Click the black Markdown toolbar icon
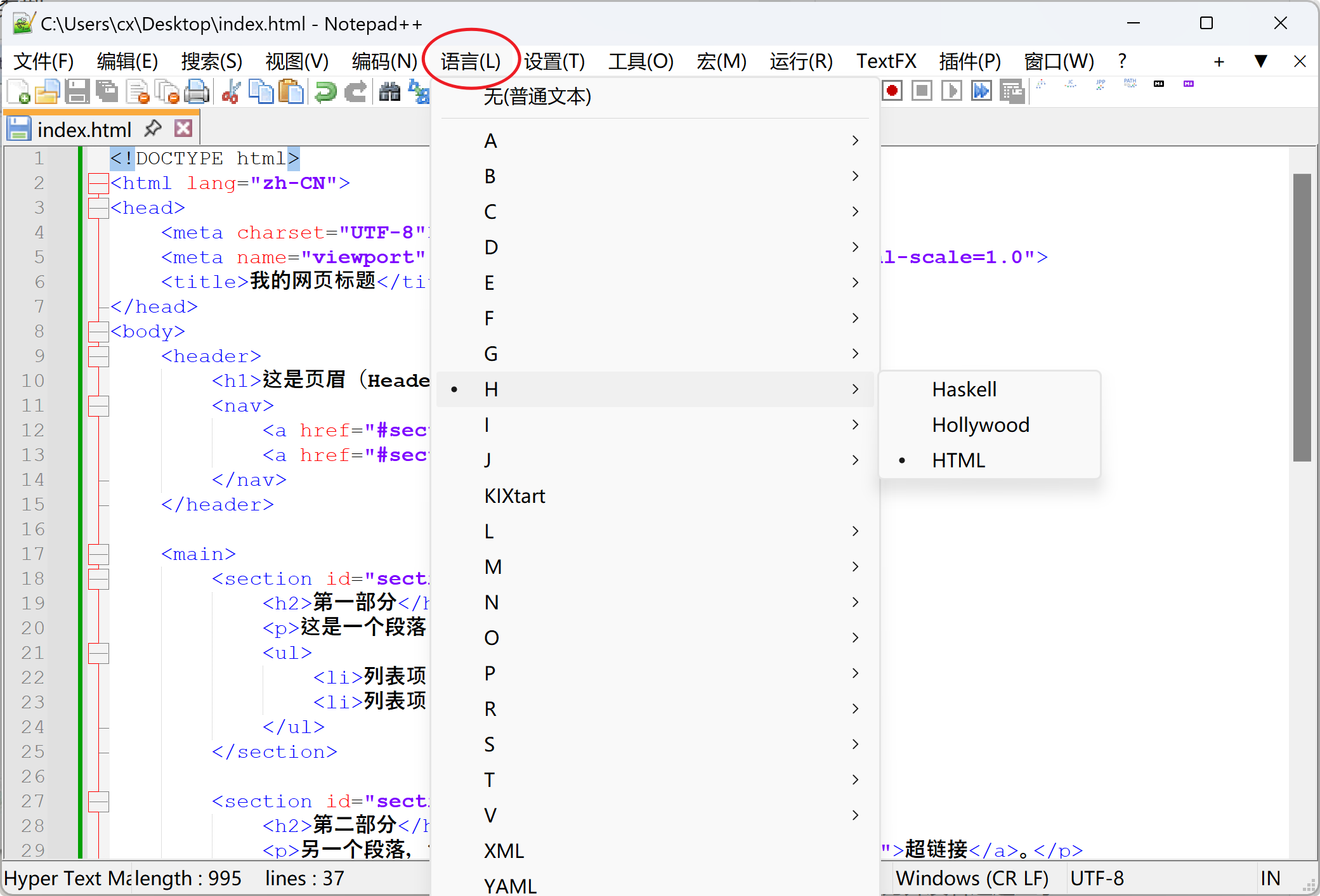1320x896 pixels. [1159, 84]
